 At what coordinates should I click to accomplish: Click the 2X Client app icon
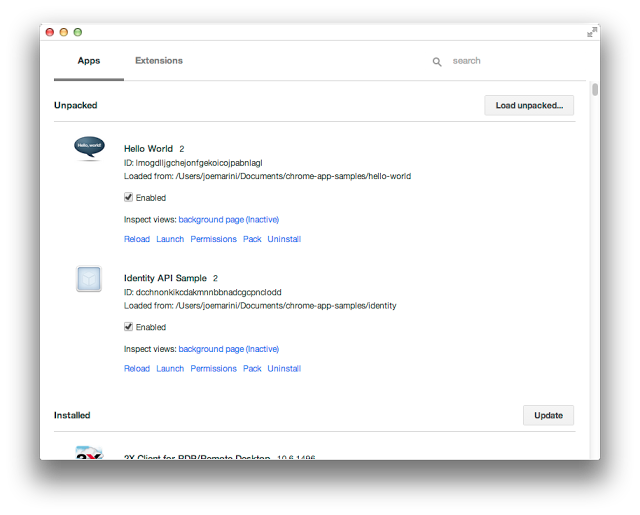pyautogui.click(x=89, y=453)
